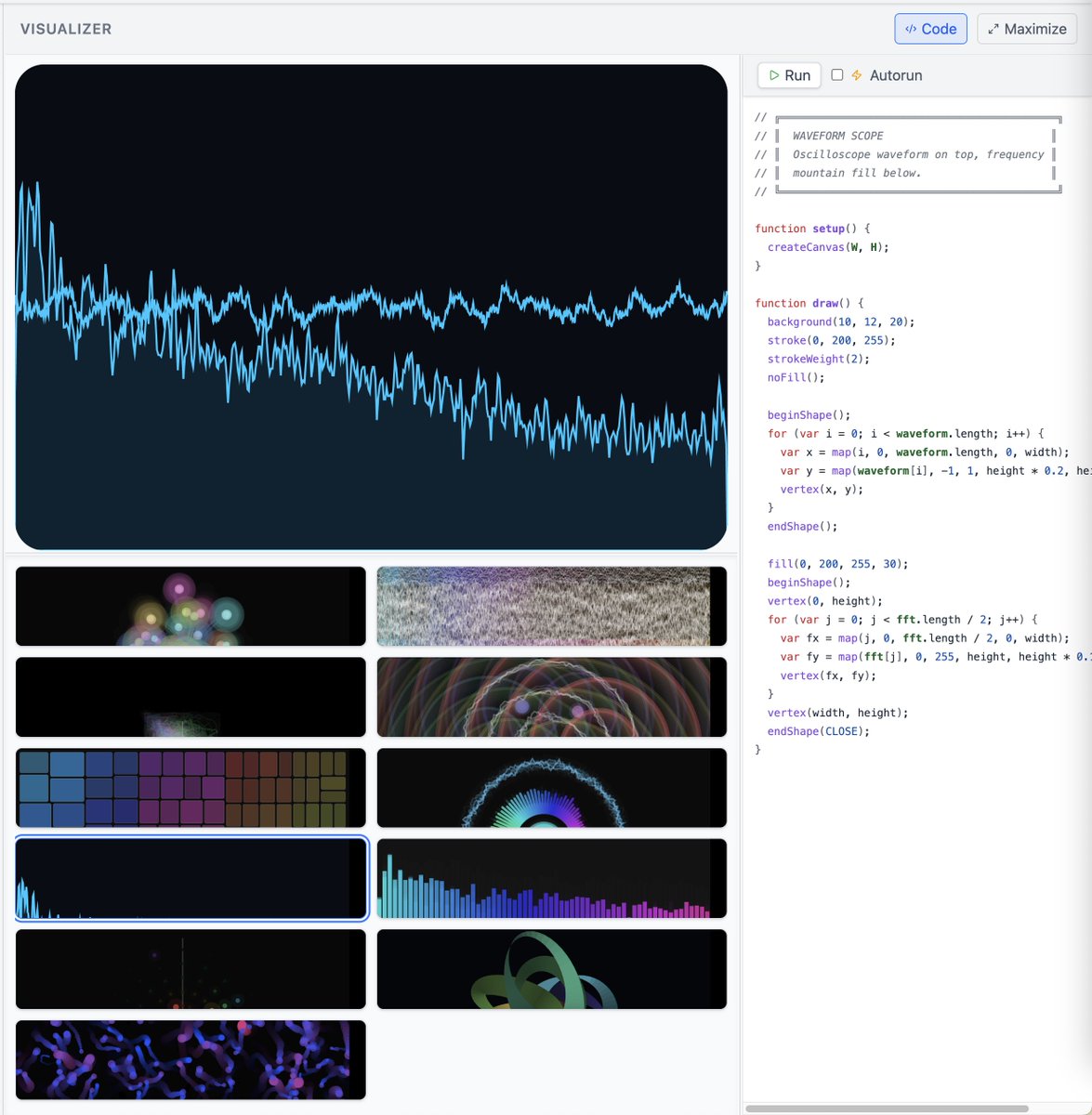Click the 'var fx = map(j, 0,' line
The height and width of the screenshot is (1115, 1092).
[925, 638]
